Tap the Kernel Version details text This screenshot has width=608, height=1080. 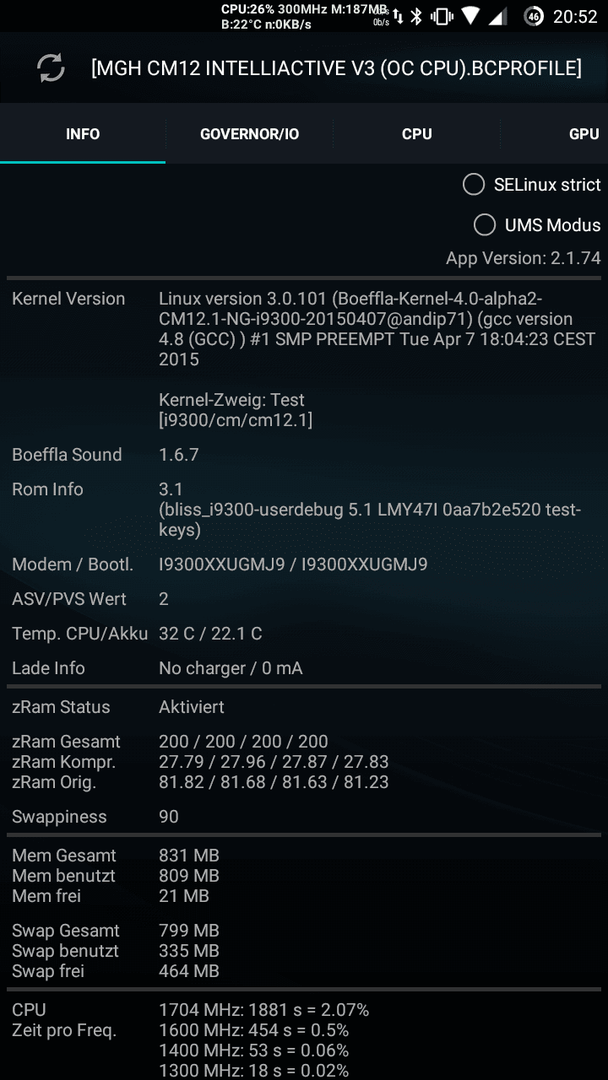(377, 329)
